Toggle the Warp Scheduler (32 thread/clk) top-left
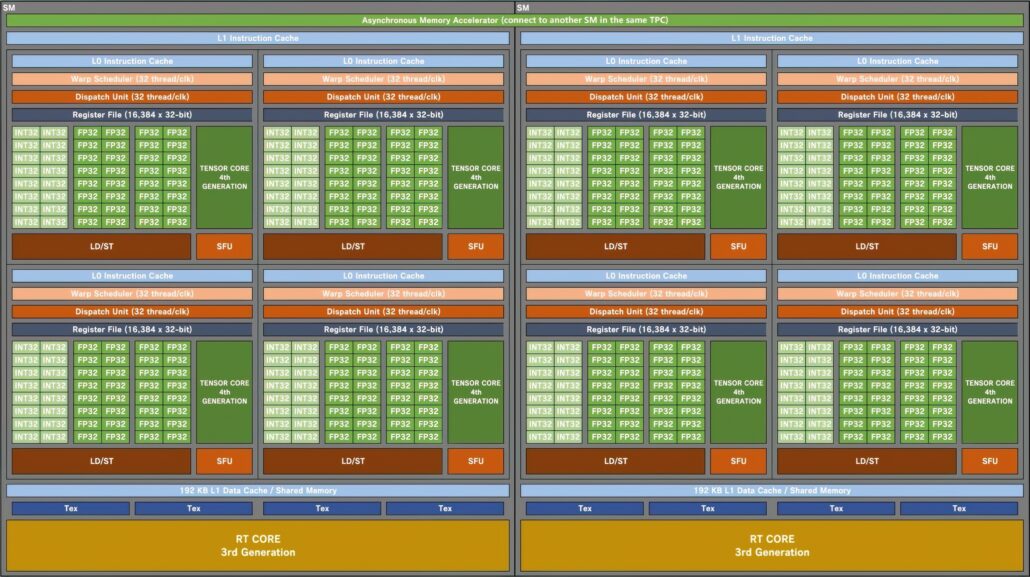1030x577 pixels. click(131, 78)
